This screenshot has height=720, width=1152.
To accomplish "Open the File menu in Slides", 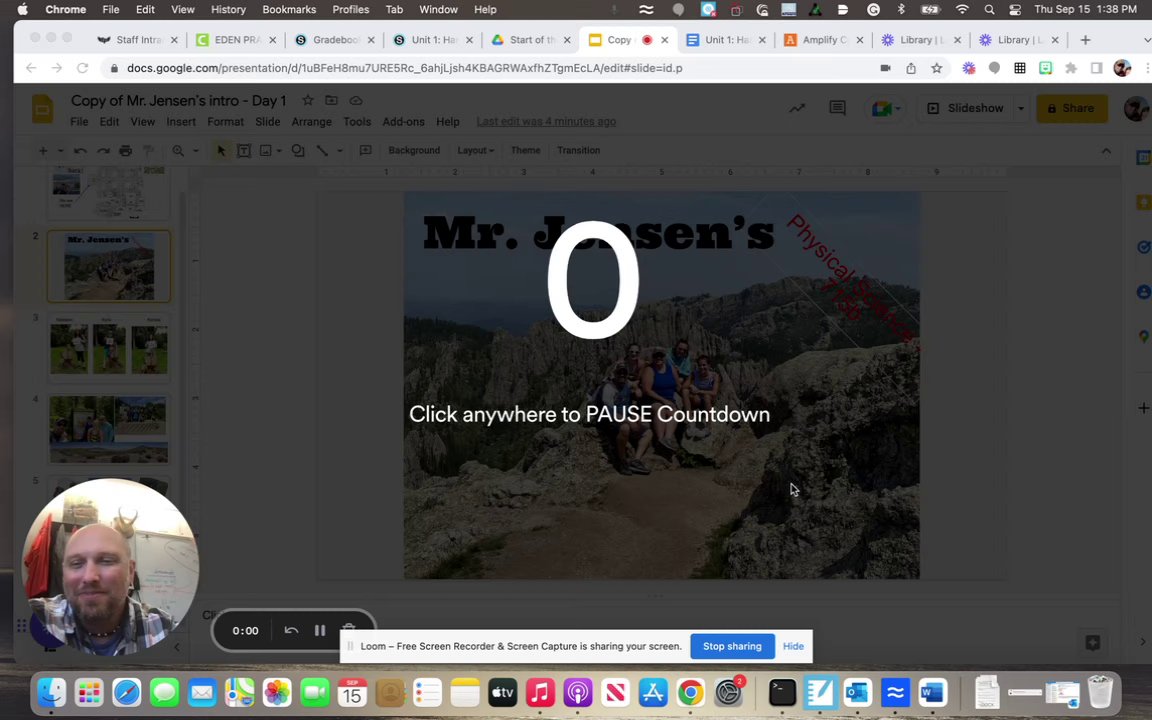I will tap(79, 122).
